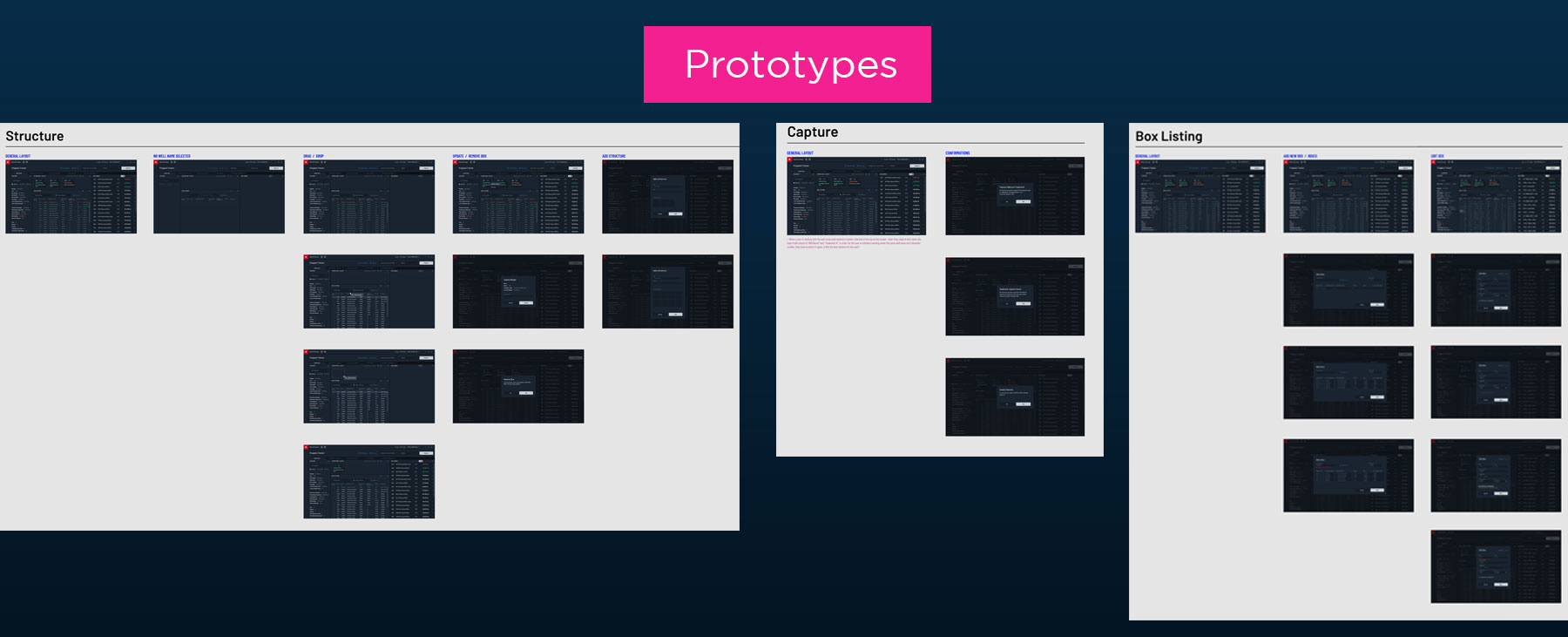Image resolution: width=1568 pixels, height=637 pixels.
Task: Open second Add New Box / Boxes thumbnail
Action: click(1348, 290)
